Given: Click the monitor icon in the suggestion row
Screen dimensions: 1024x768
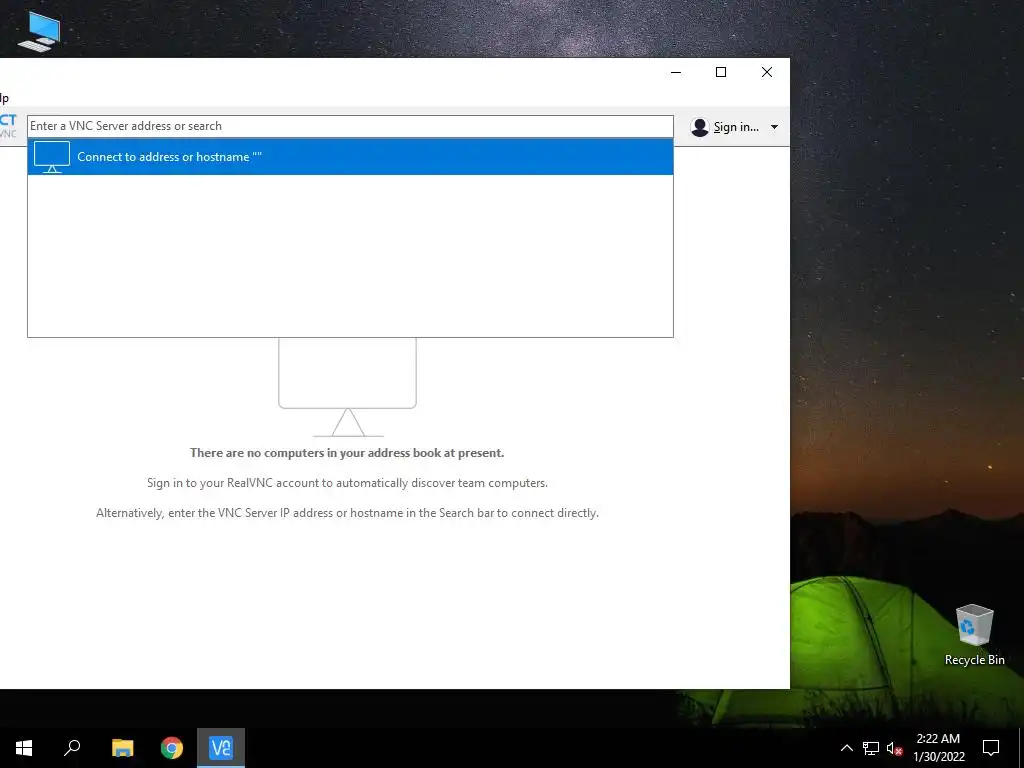Looking at the screenshot, I should pos(52,157).
